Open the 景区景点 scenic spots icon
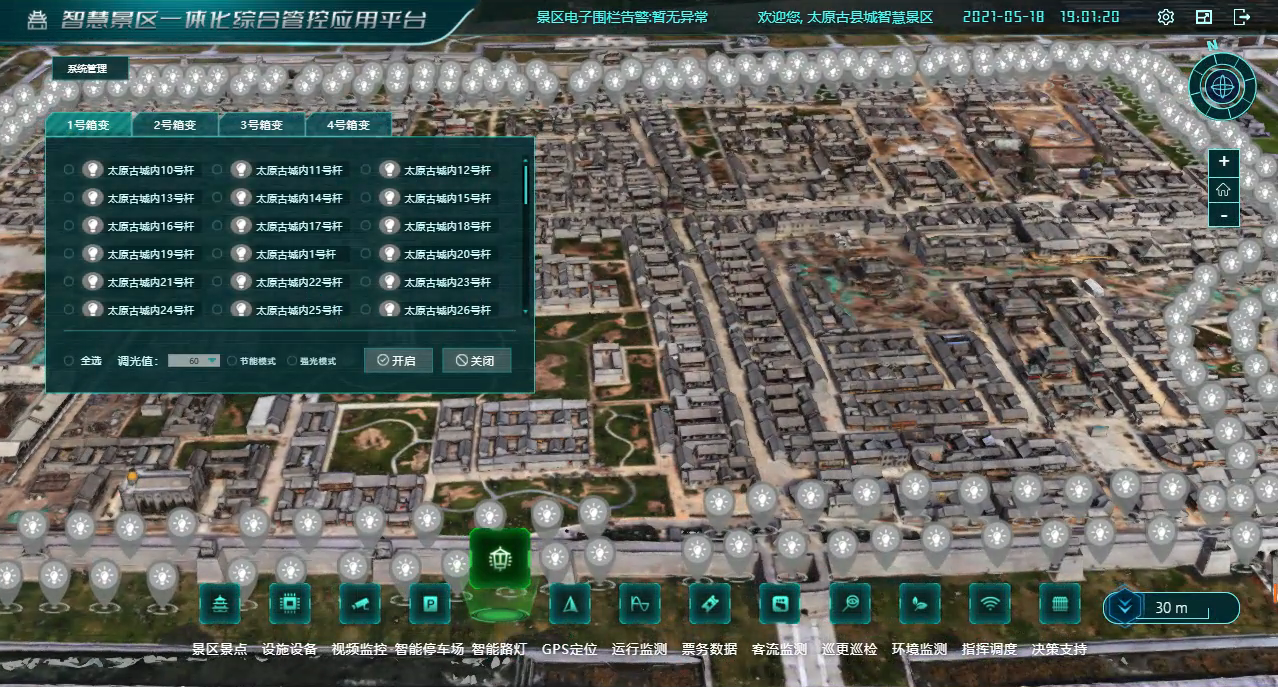 click(220, 604)
